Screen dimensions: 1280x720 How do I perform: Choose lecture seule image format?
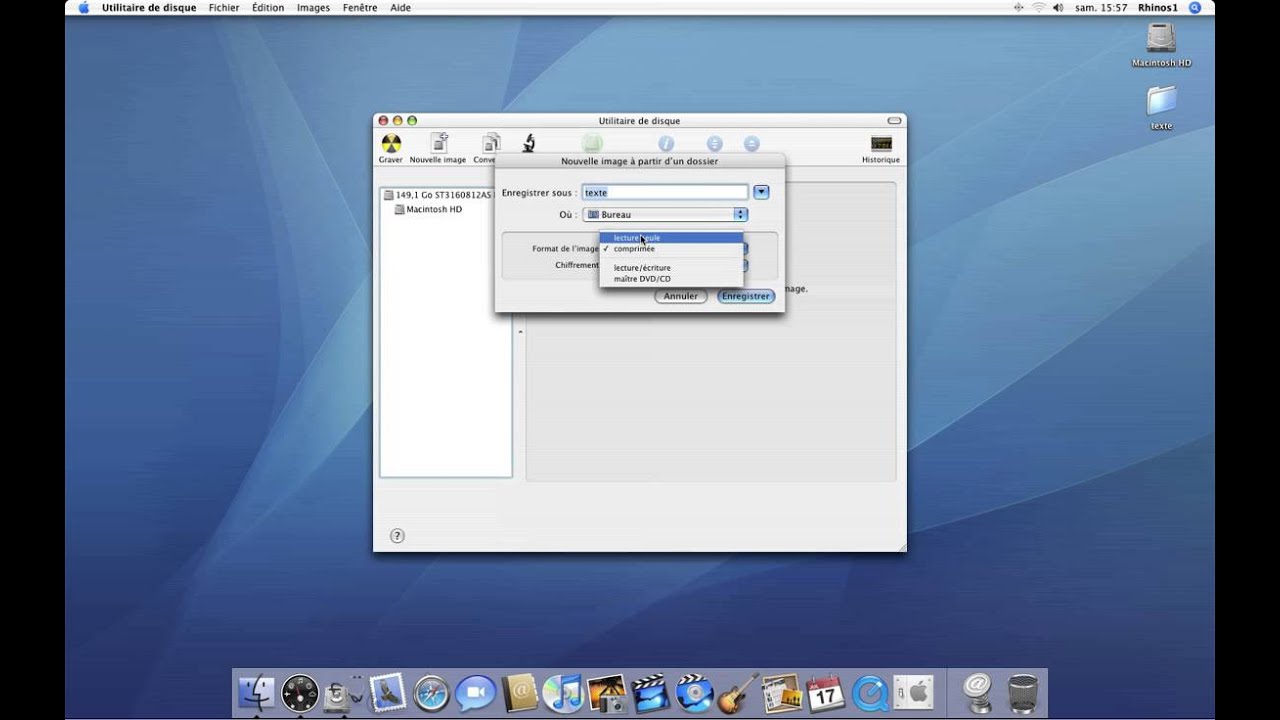671,238
